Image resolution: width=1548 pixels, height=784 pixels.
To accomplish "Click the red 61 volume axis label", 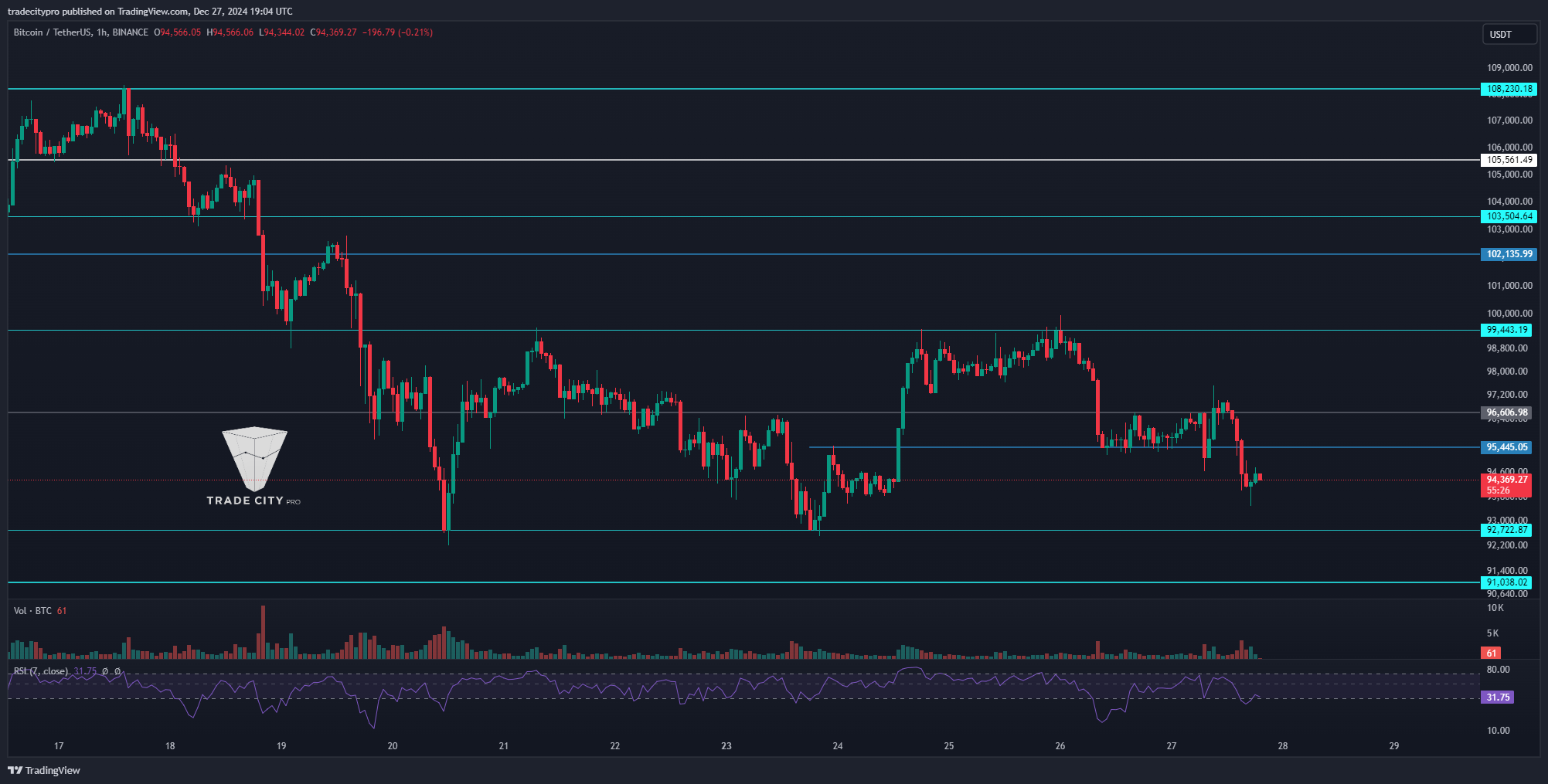I will click(x=1491, y=653).
